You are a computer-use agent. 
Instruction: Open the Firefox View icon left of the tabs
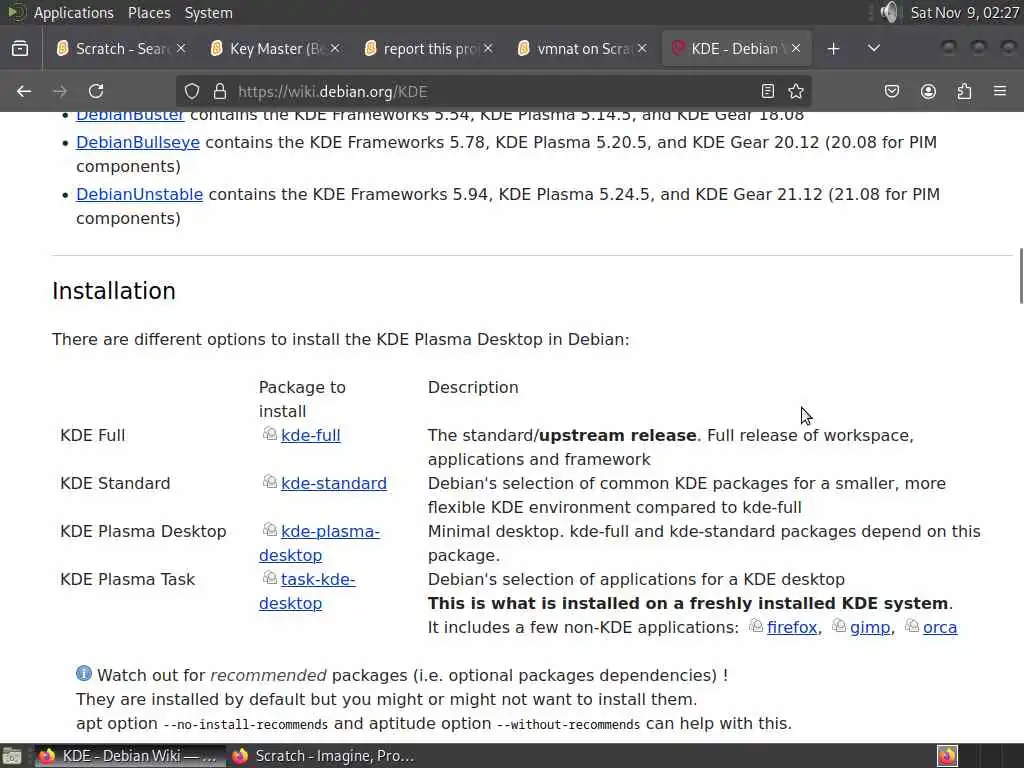[20, 48]
